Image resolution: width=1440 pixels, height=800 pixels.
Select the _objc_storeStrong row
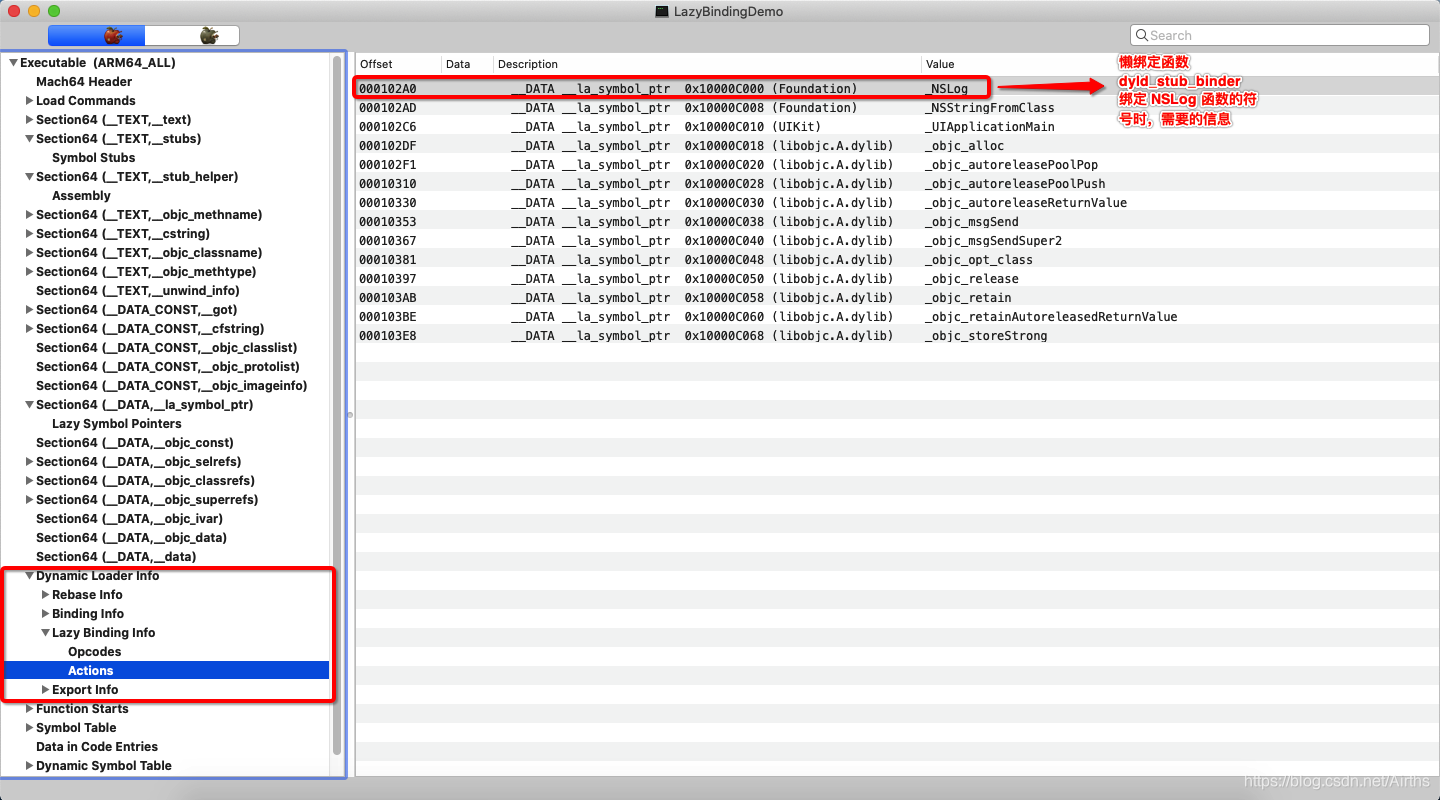point(897,336)
